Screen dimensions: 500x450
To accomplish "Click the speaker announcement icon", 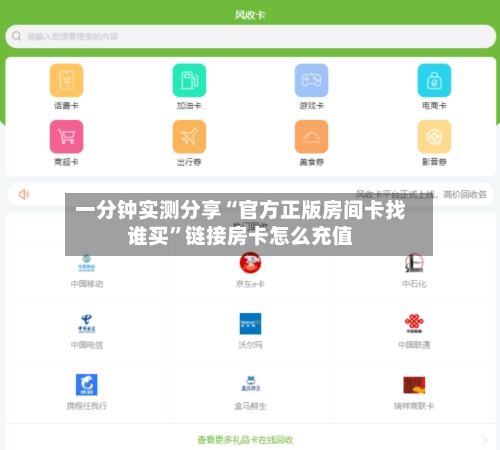I will 24,194.
